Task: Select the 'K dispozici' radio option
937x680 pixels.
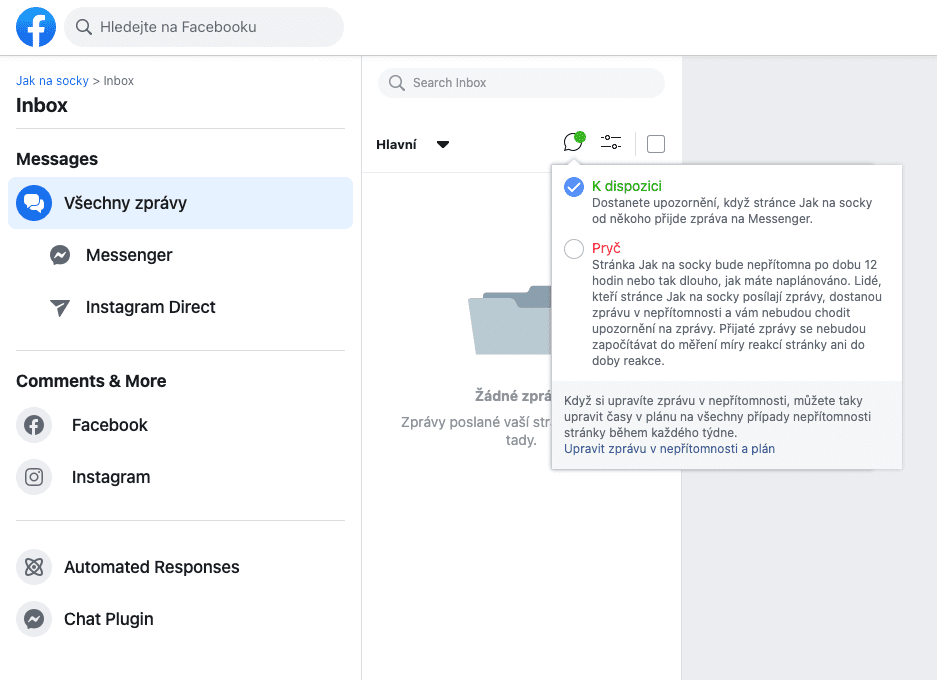Action: 574,187
